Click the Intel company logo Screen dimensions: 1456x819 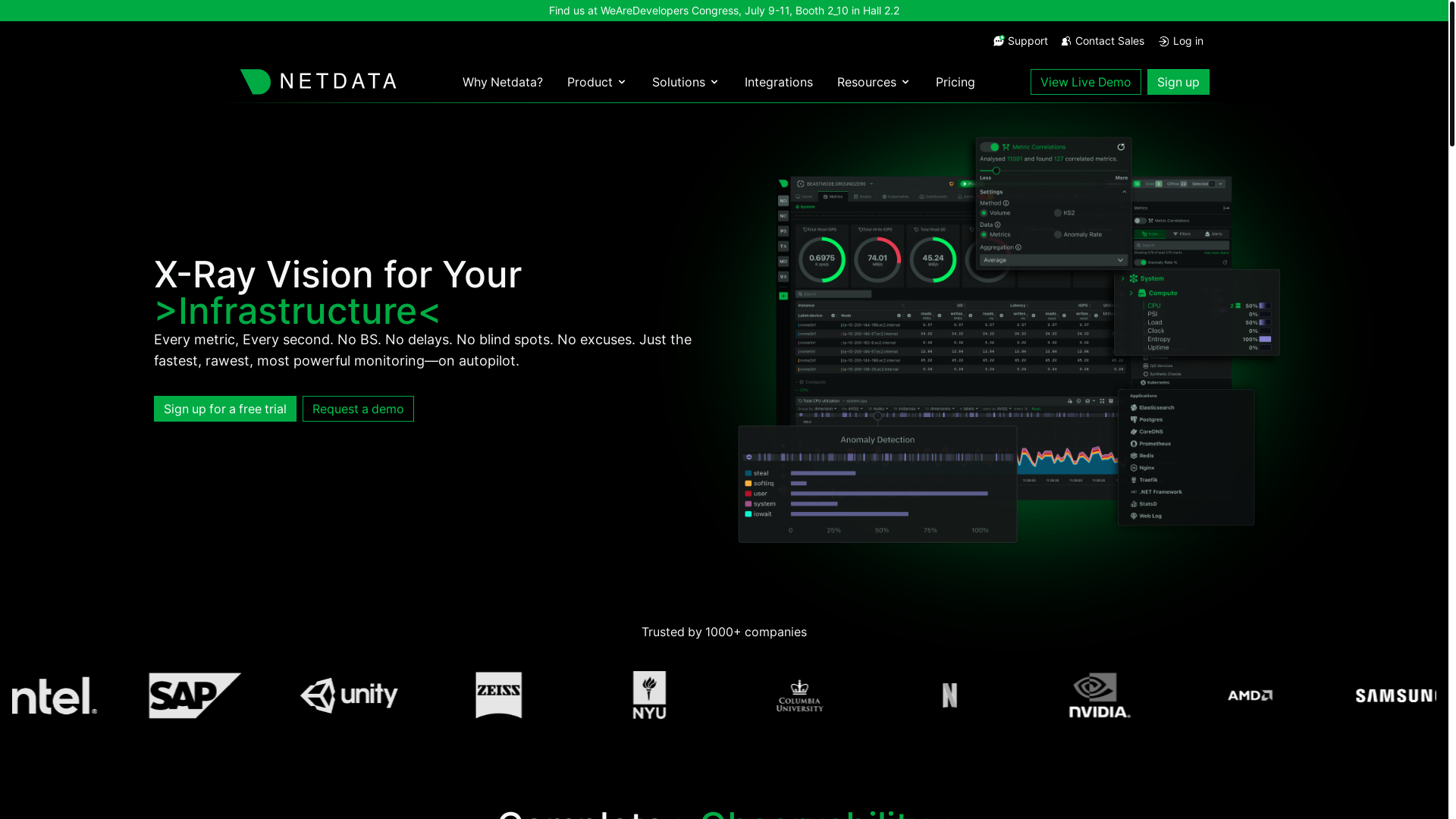pyautogui.click(x=54, y=695)
